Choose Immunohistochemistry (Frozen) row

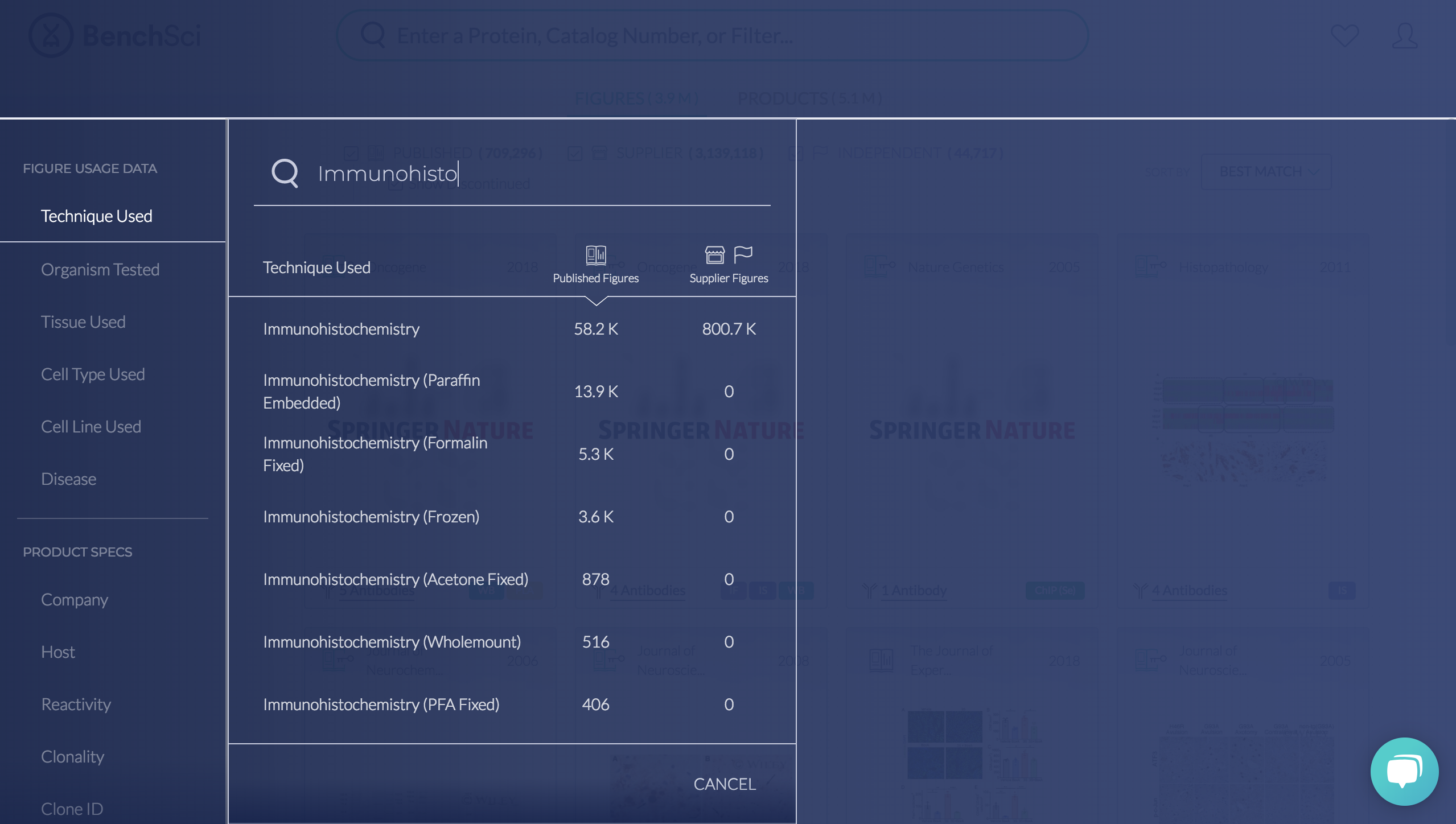(512, 517)
